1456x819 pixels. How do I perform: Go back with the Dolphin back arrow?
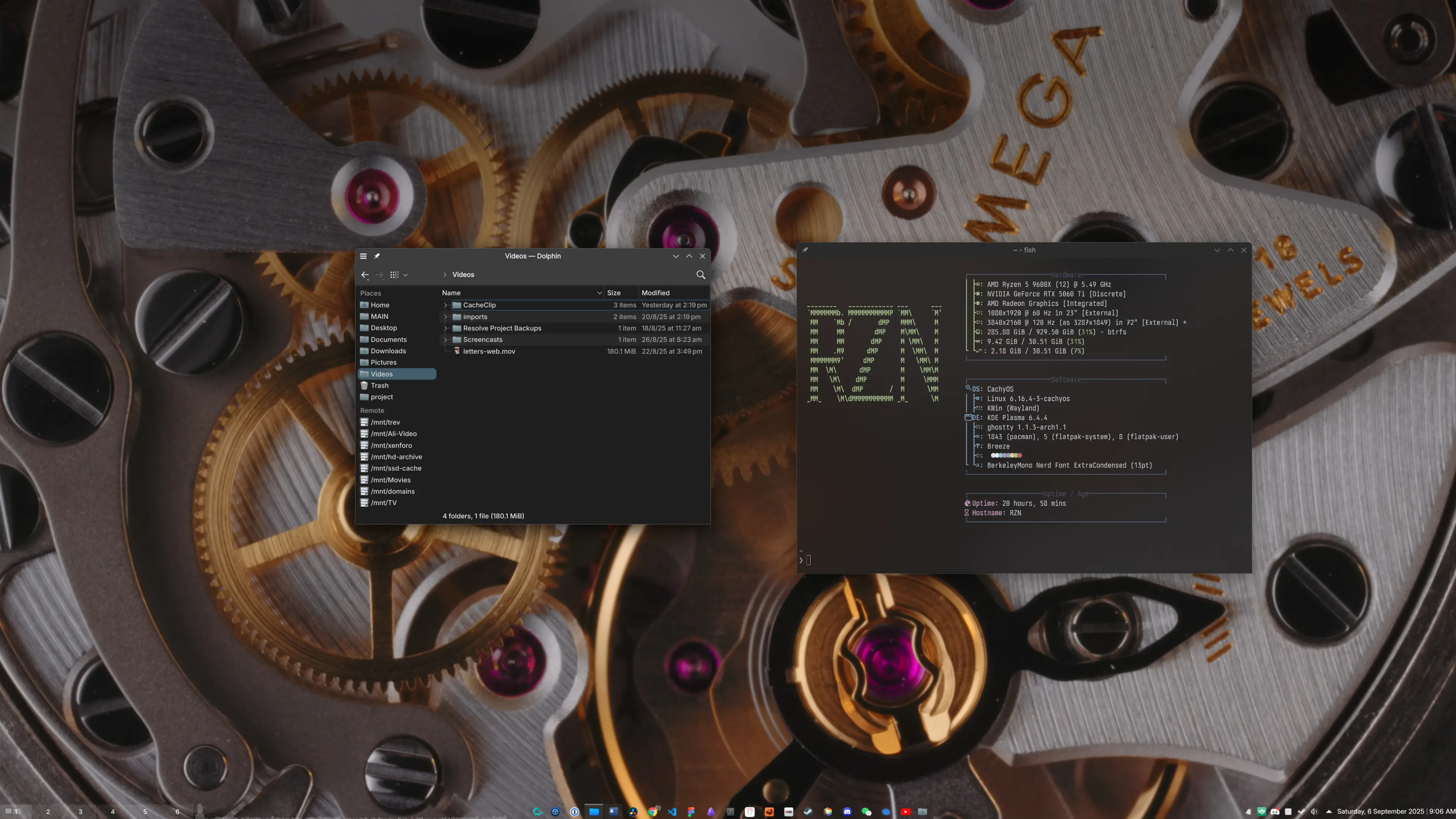pos(365,275)
